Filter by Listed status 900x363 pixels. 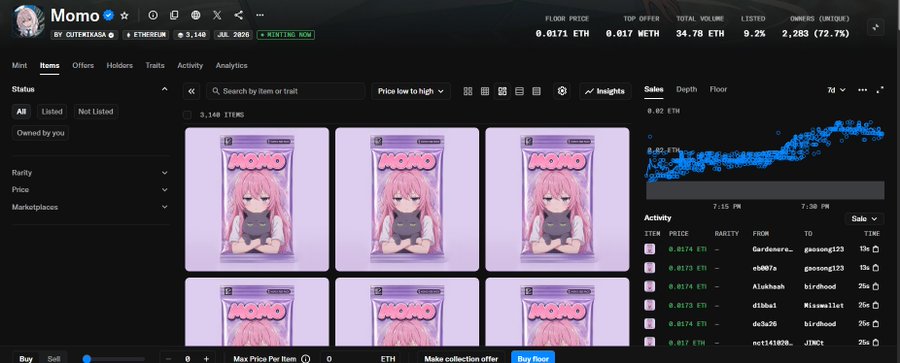point(52,111)
